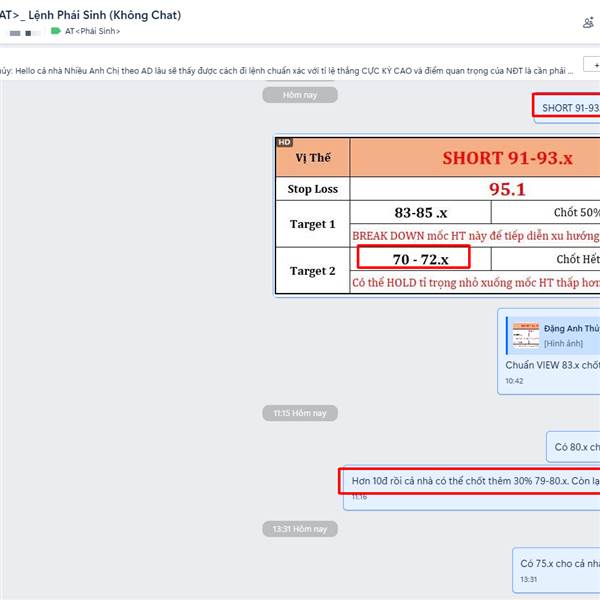
Task: Select the Hơn 10đ rồi cả nhà message
Action: (471, 488)
